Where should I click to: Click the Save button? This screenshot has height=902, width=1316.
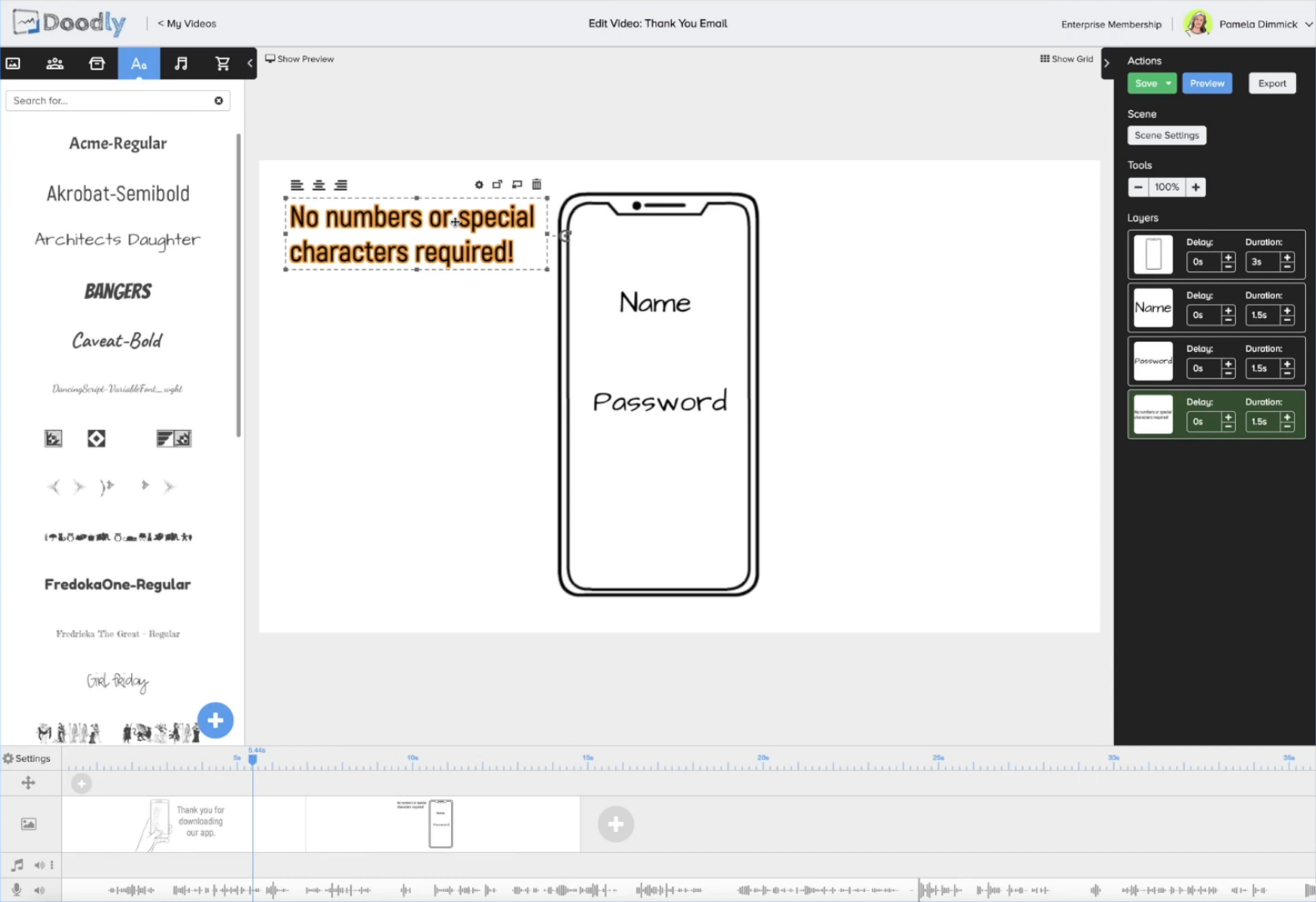coord(1146,84)
